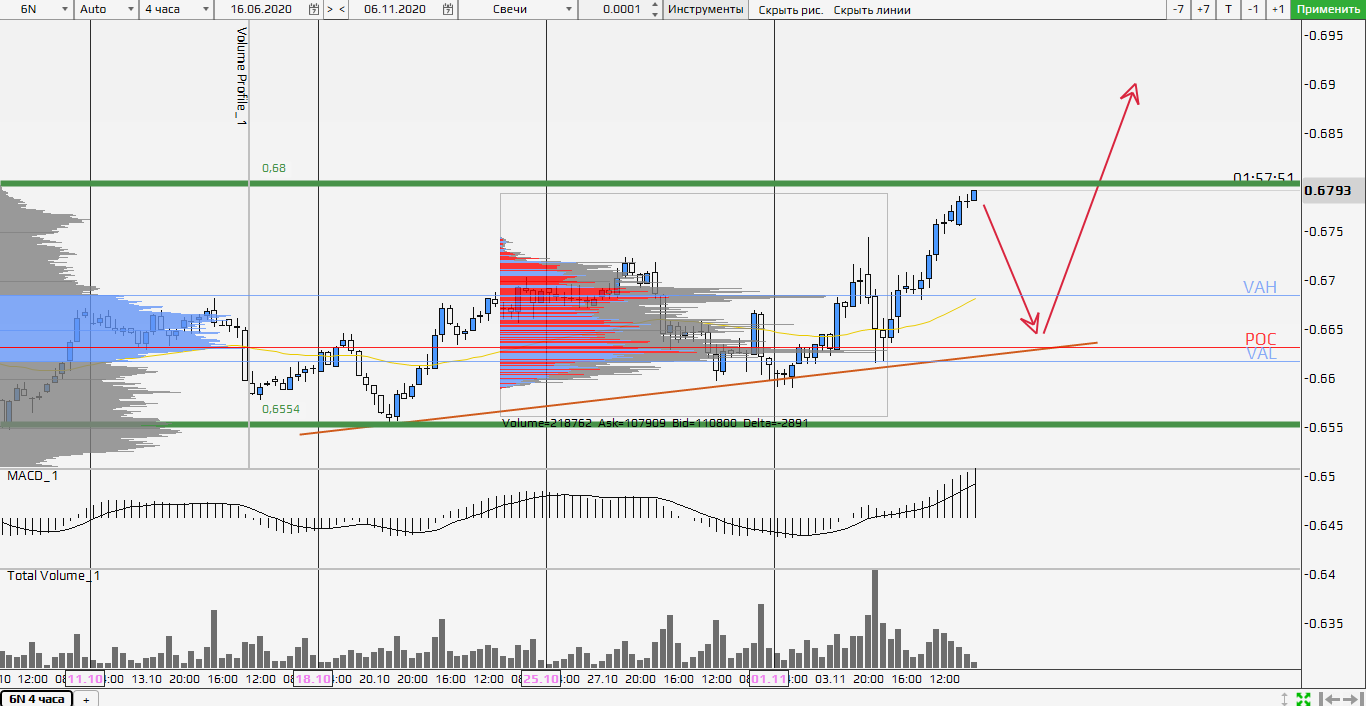This screenshot has width=1366, height=706.
Task: Click the '+7' days shift button
Action: tap(1203, 9)
